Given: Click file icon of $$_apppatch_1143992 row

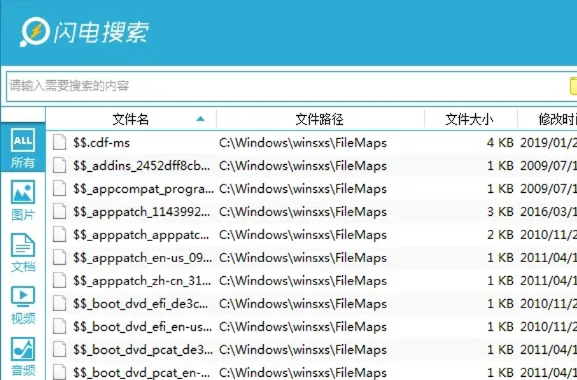Looking at the screenshot, I should tap(59, 212).
